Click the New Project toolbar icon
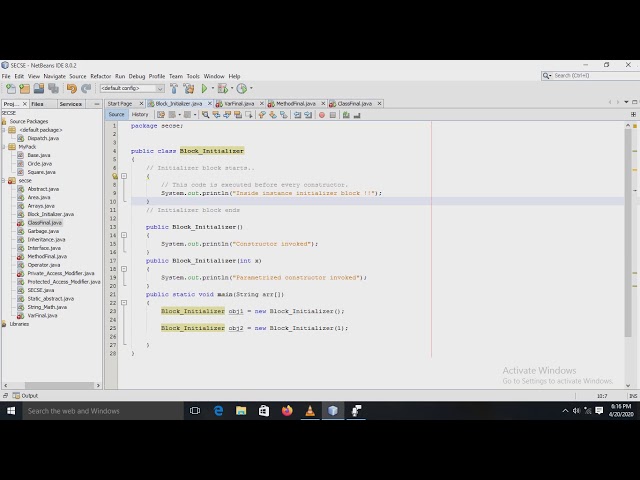Image resolution: width=640 pixels, height=480 pixels. [24, 88]
